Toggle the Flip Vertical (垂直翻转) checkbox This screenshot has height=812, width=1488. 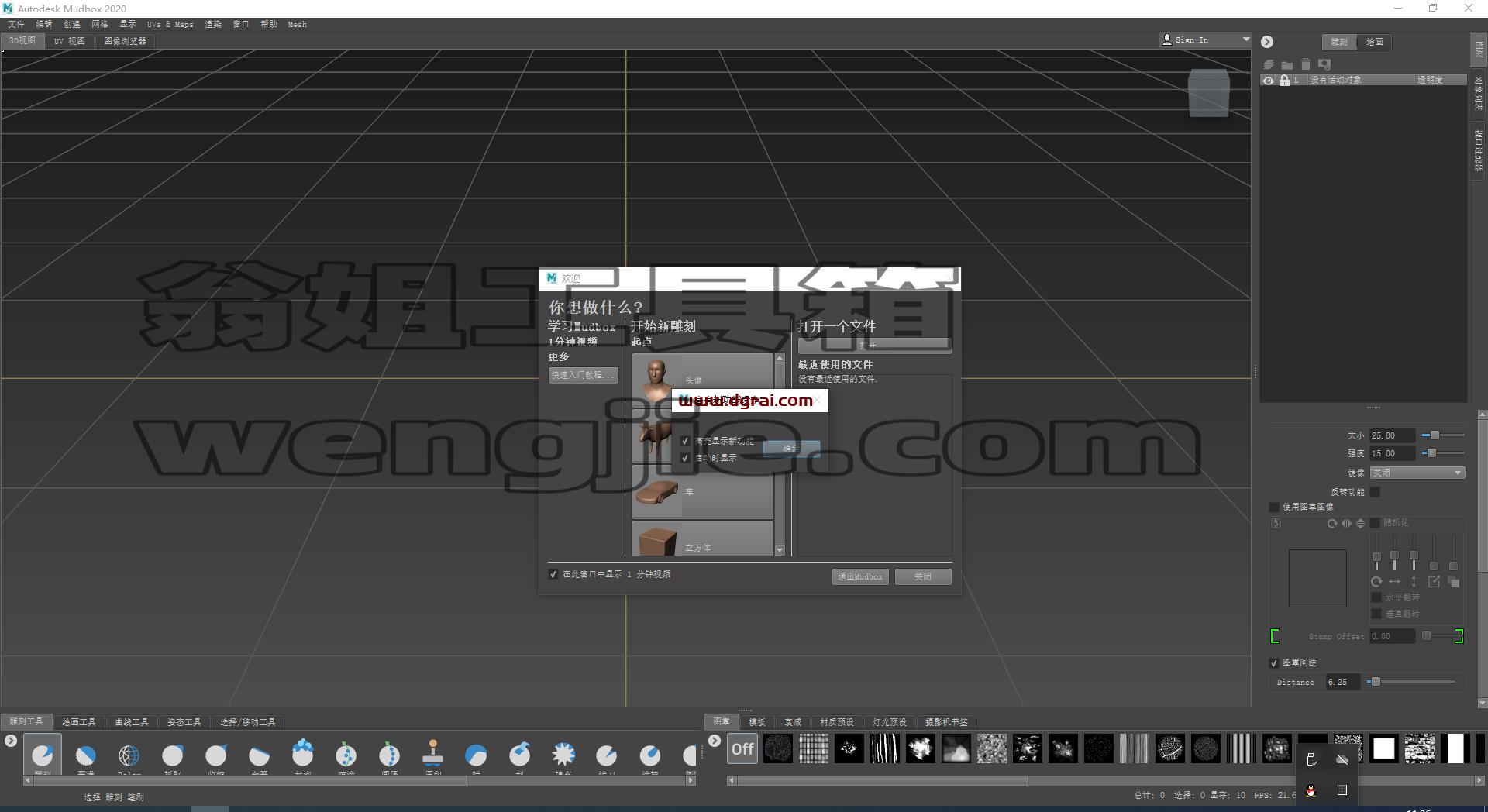(1376, 614)
